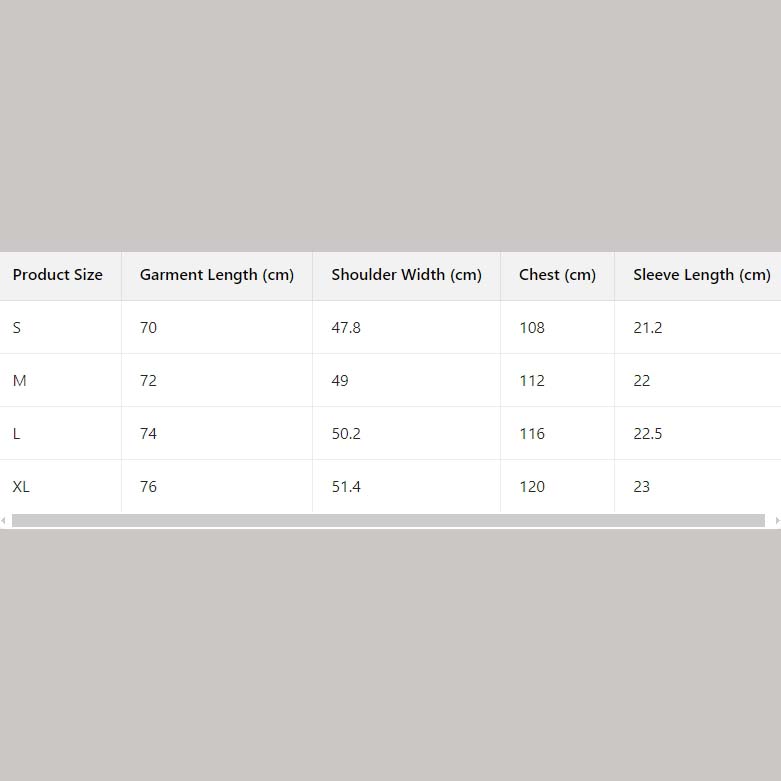This screenshot has width=781, height=781.
Task: Click the shoulder width value 47.8
Action: tap(346, 328)
